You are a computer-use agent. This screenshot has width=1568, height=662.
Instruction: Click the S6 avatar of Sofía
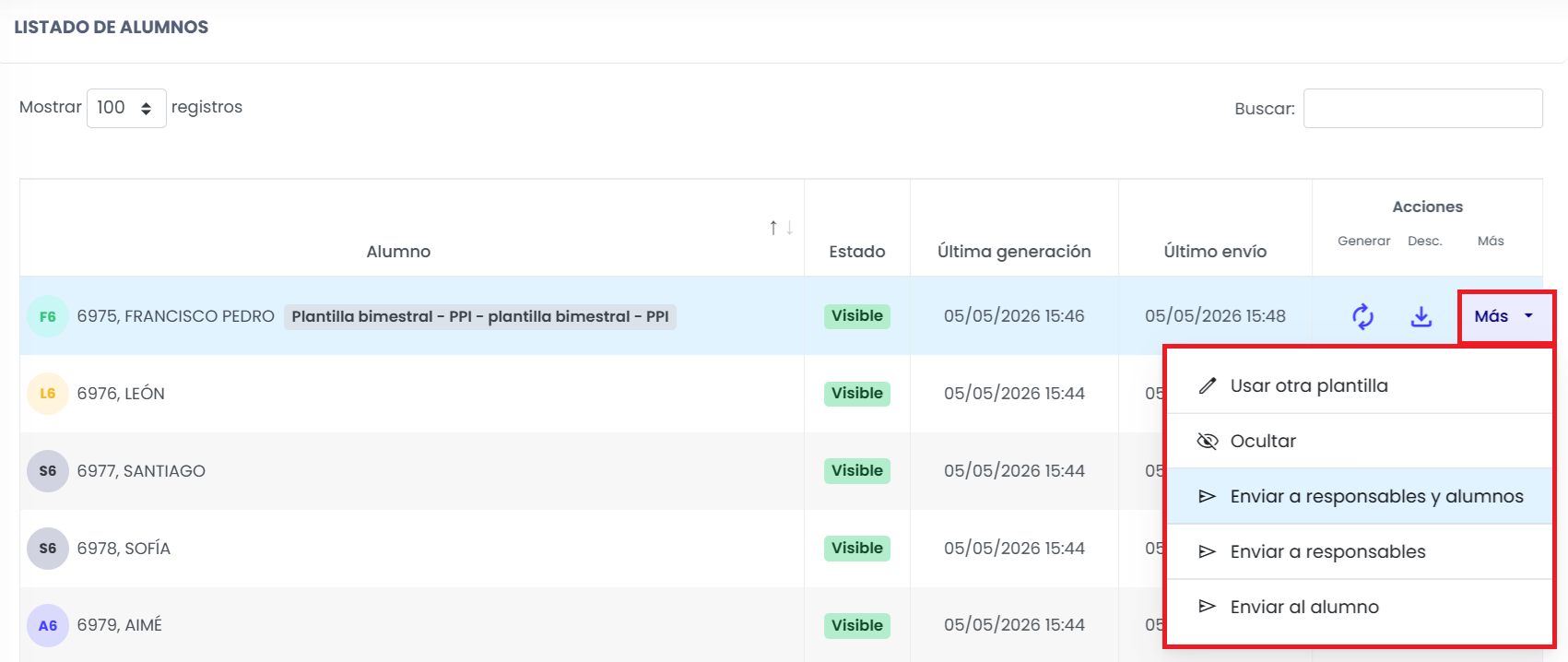pyautogui.click(x=48, y=549)
